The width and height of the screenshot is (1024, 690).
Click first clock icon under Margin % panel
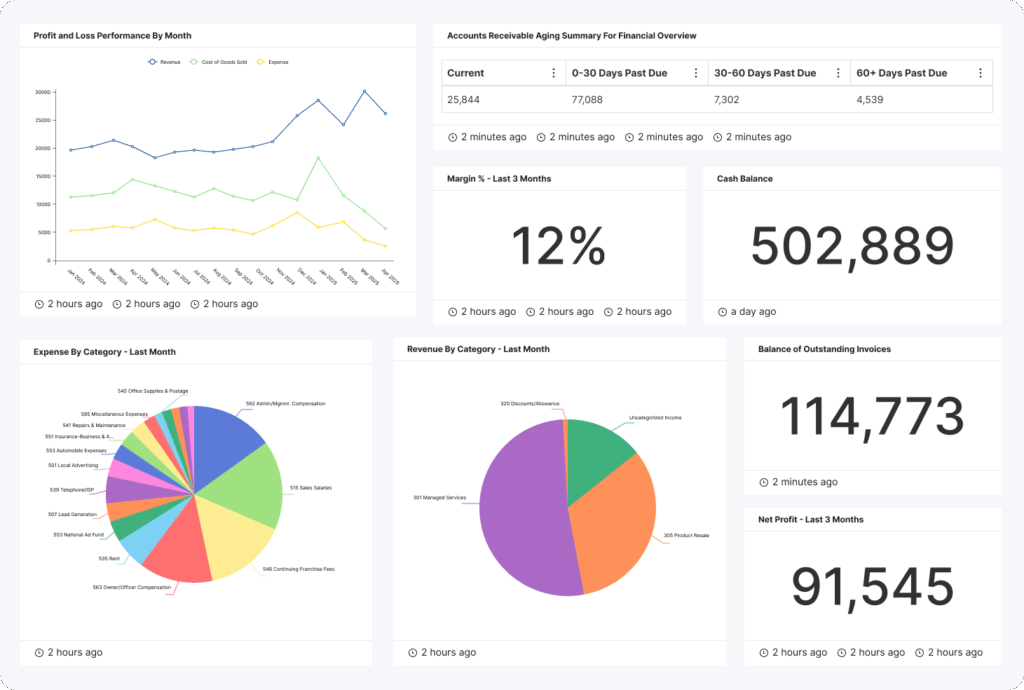coord(453,312)
